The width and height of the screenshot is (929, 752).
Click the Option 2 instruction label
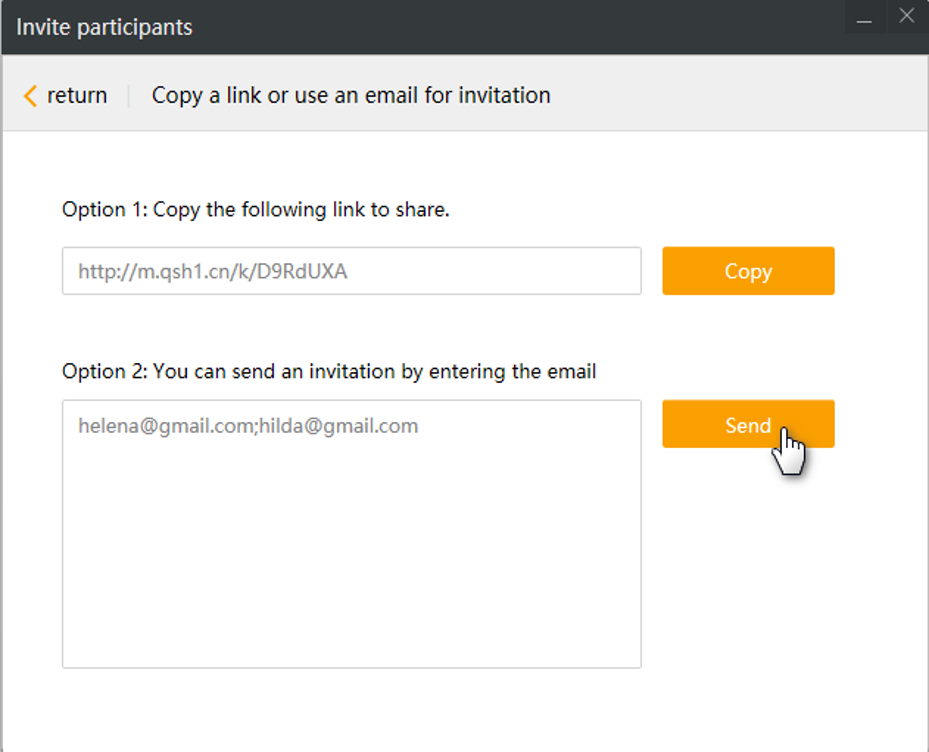pos(329,372)
